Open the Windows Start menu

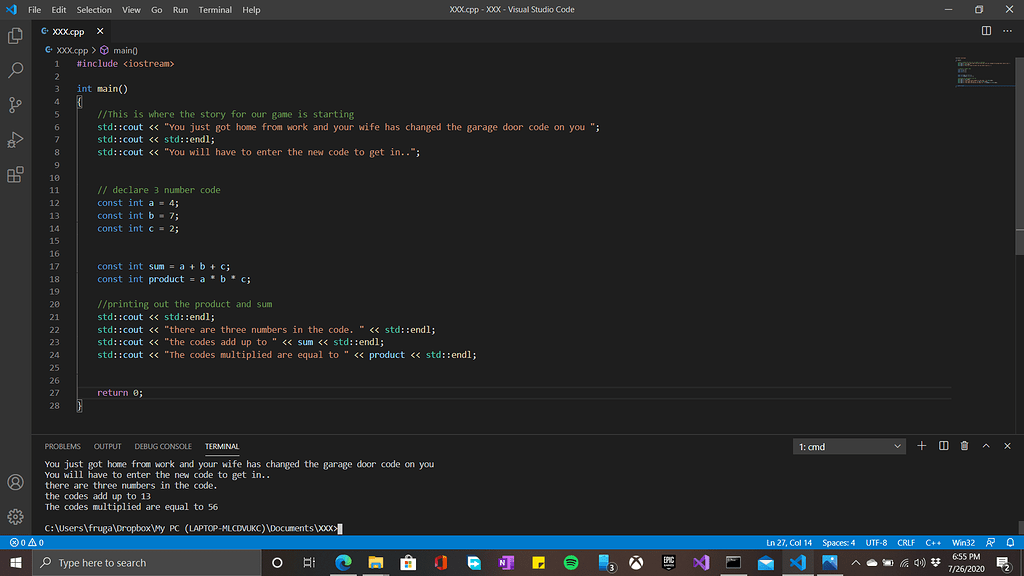click(16, 562)
